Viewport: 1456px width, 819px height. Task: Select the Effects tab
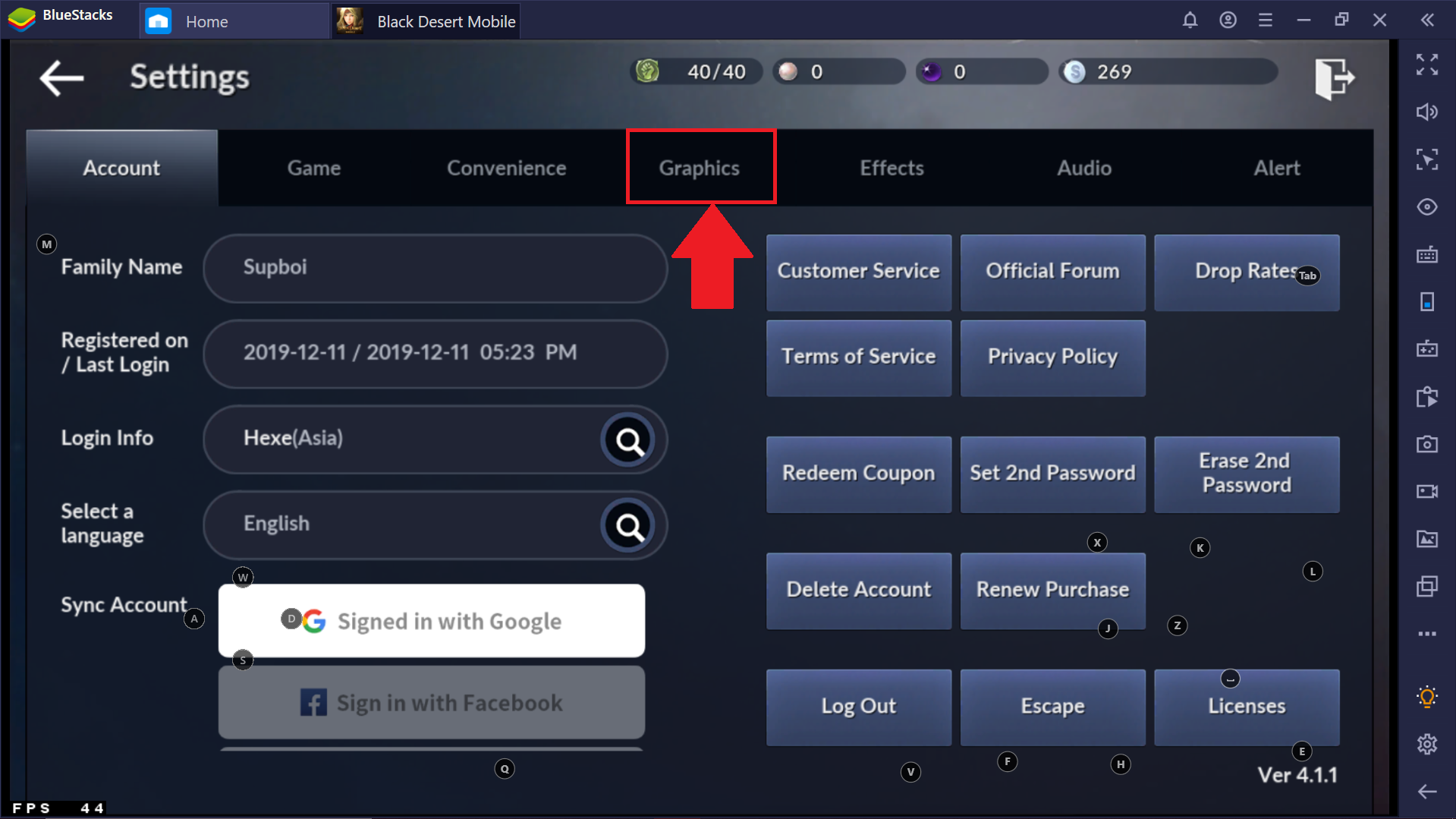point(892,168)
